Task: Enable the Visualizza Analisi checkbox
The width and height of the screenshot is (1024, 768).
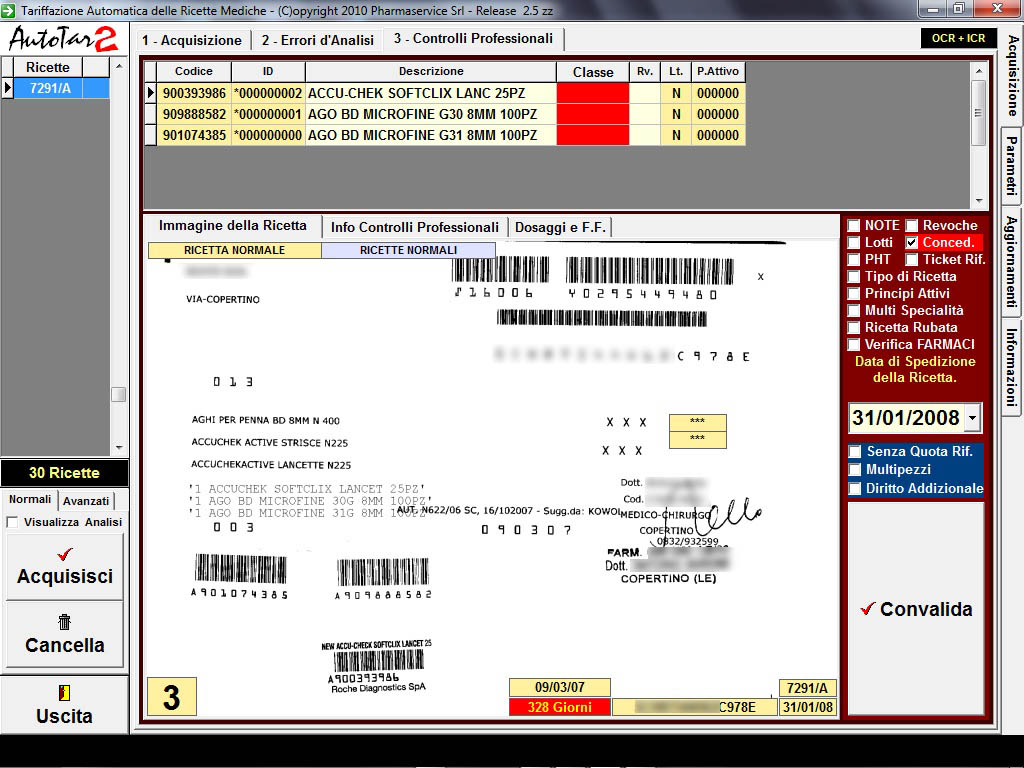Action: (12, 522)
